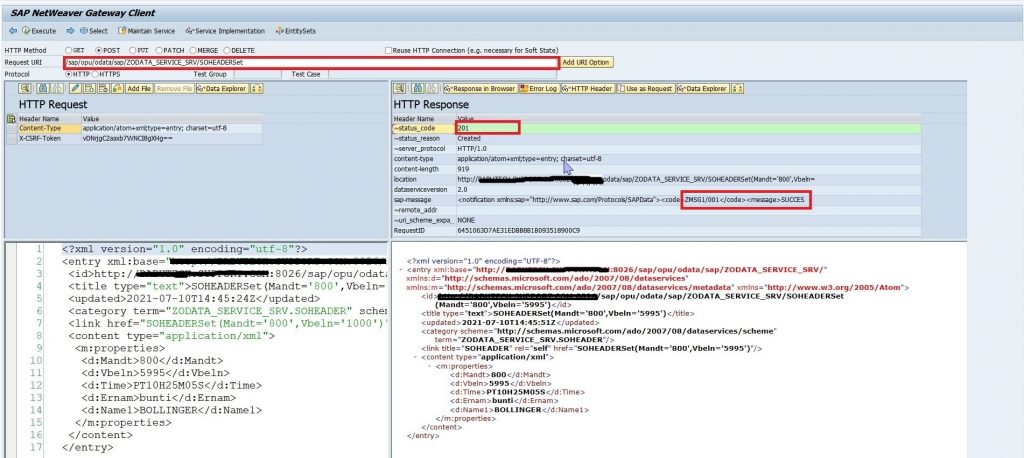Viewport: 1024px width, 458px height.
Task: Select the POST HTTP method
Action: (99, 50)
